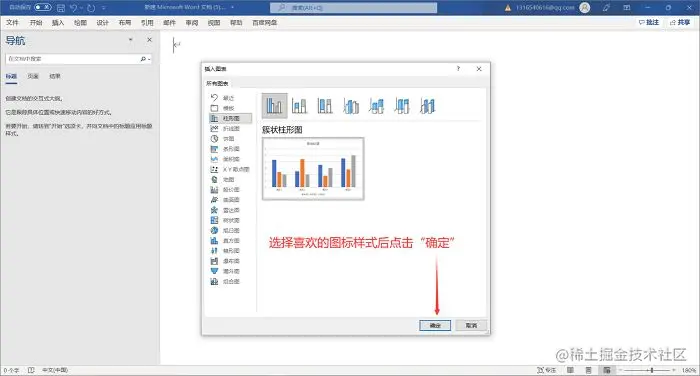Click the 取消 (Cancel) button in dialog
Image resolution: width=700 pixels, height=376 pixels.
pos(471,326)
